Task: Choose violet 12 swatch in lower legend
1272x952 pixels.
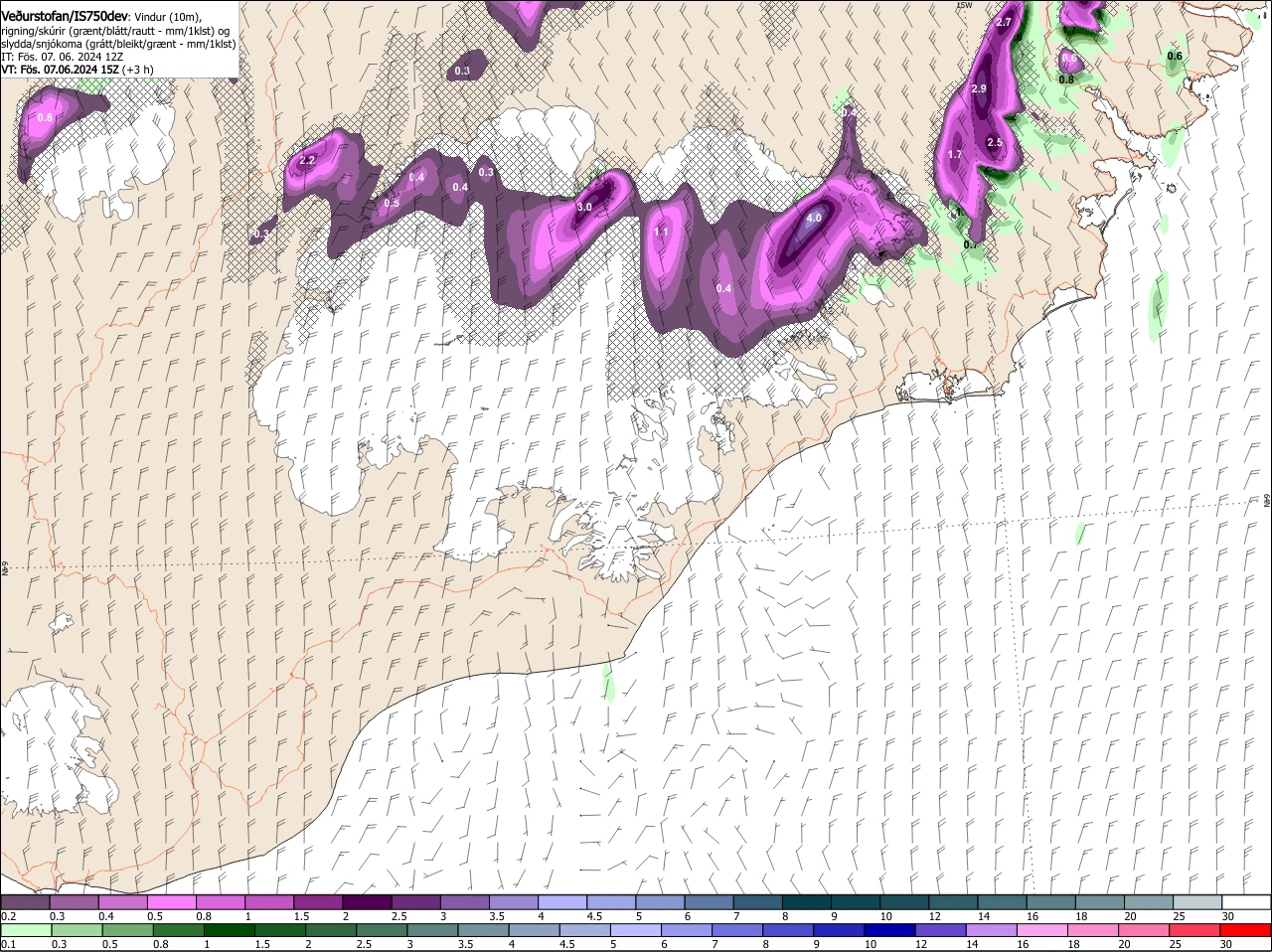Action: coord(941,930)
